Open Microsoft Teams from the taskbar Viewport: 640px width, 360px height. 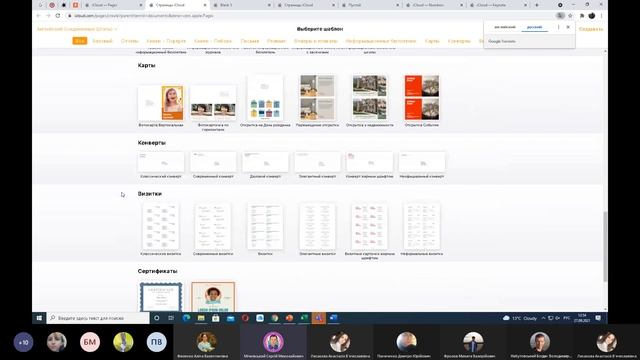click(x=319, y=318)
